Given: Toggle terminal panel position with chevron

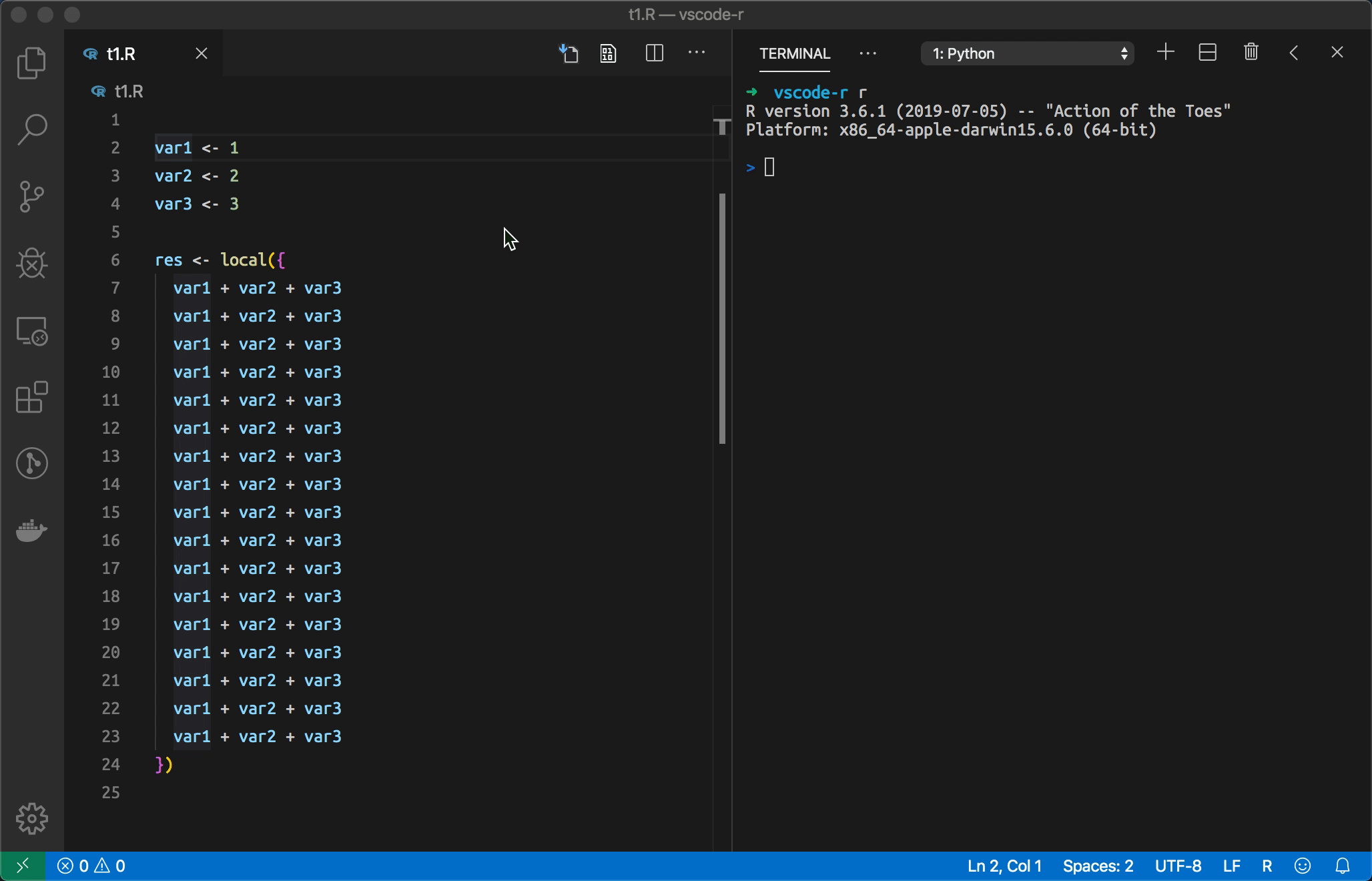Looking at the screenshot, I should click(1294, 53).
